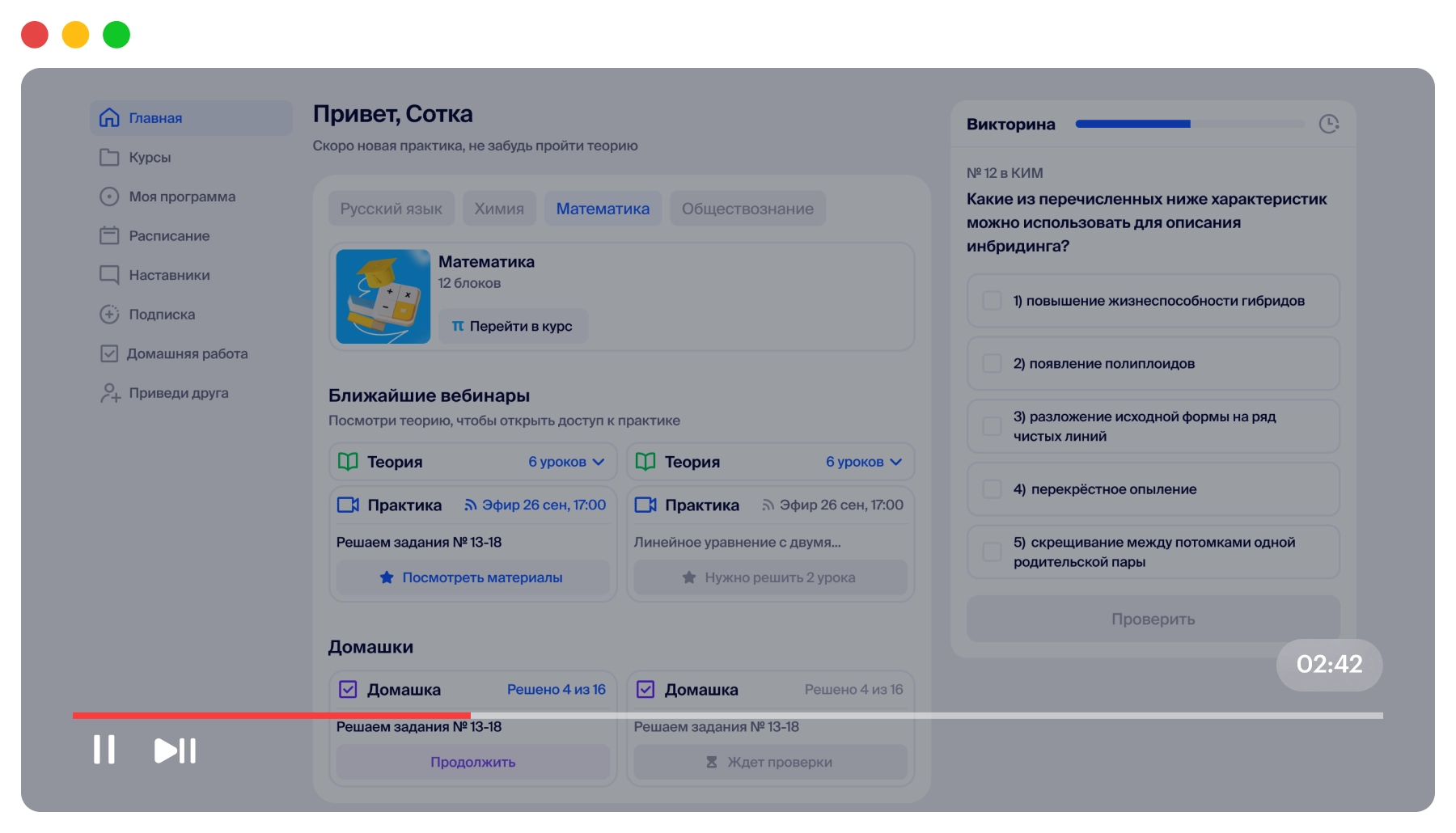The image size is (1456, 833).
Task: Expand the first Теория 6 уроков dropdown
Action: tap(599, 462)
